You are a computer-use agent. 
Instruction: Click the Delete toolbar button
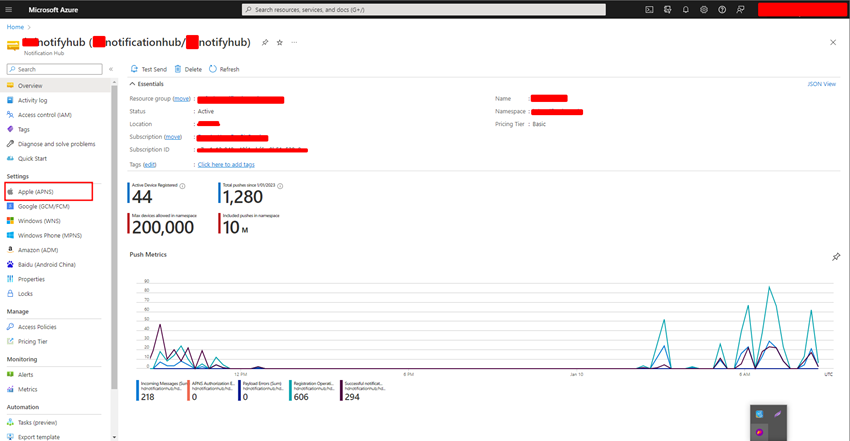point(188,69)
